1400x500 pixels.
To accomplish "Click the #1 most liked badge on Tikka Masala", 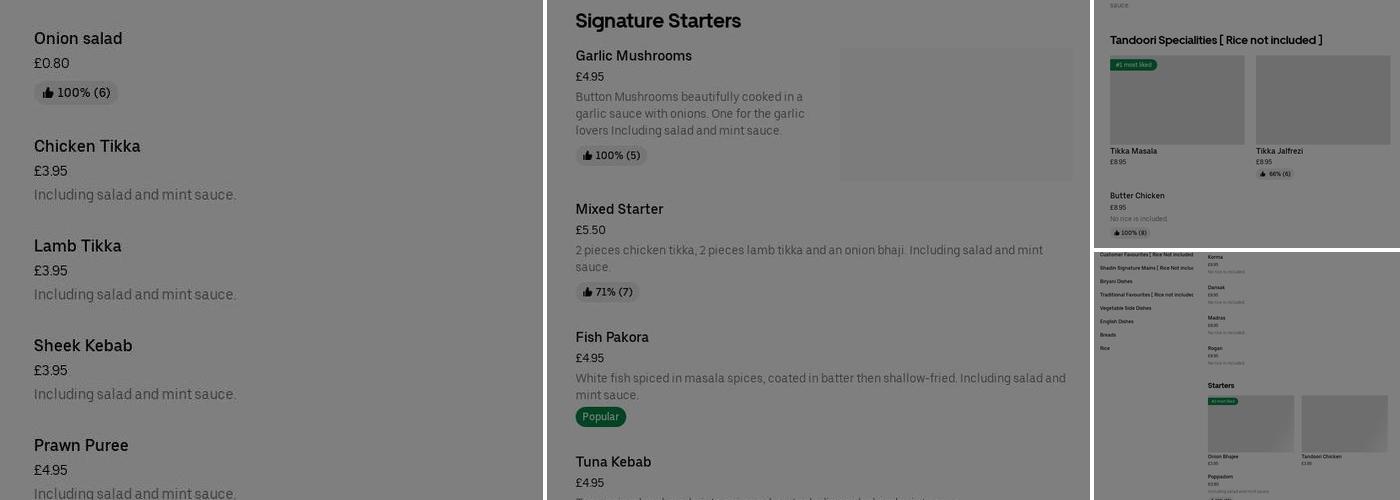I will coord(1133,65).
